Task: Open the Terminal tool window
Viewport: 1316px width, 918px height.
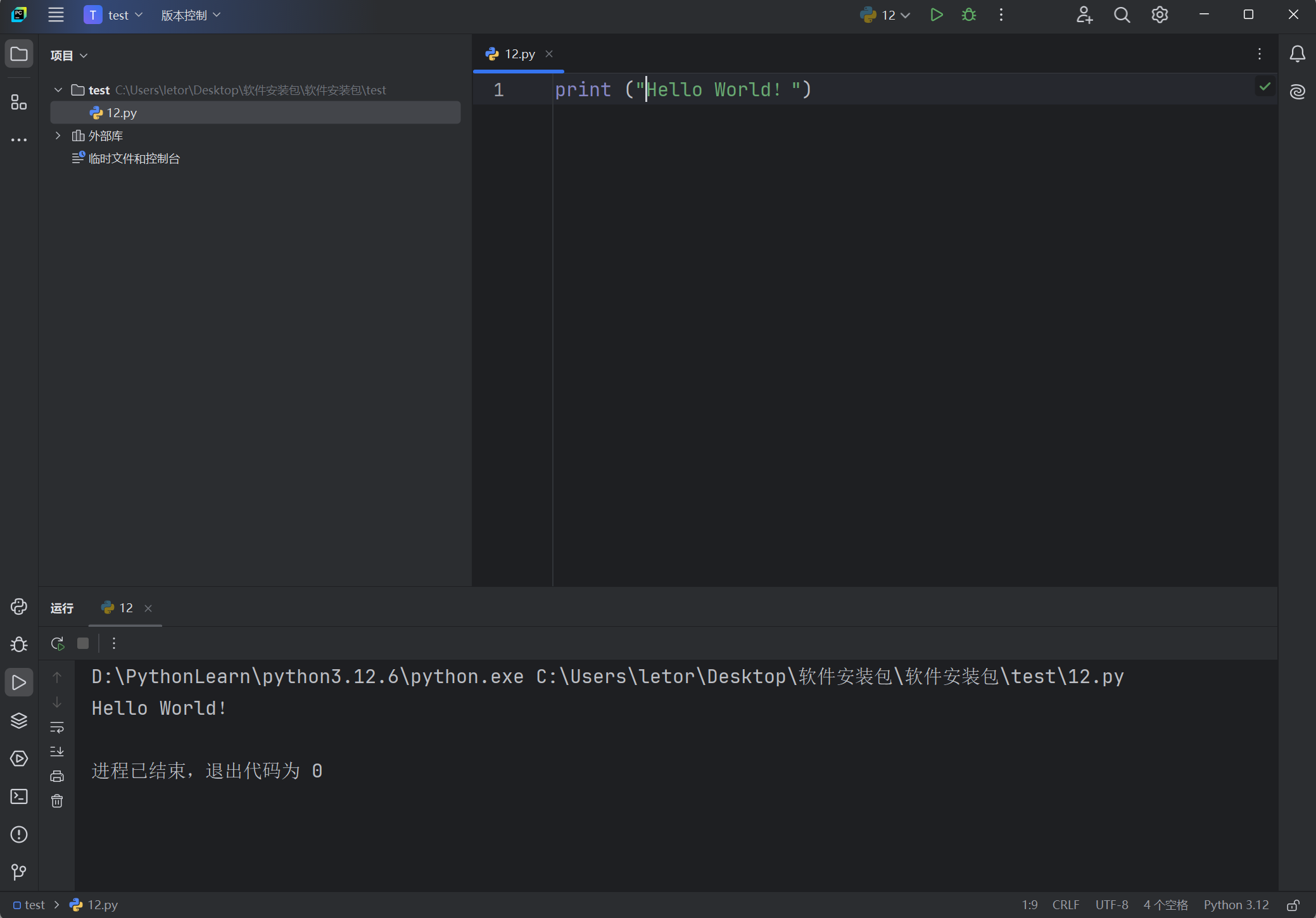Action: tap(18, 798)
